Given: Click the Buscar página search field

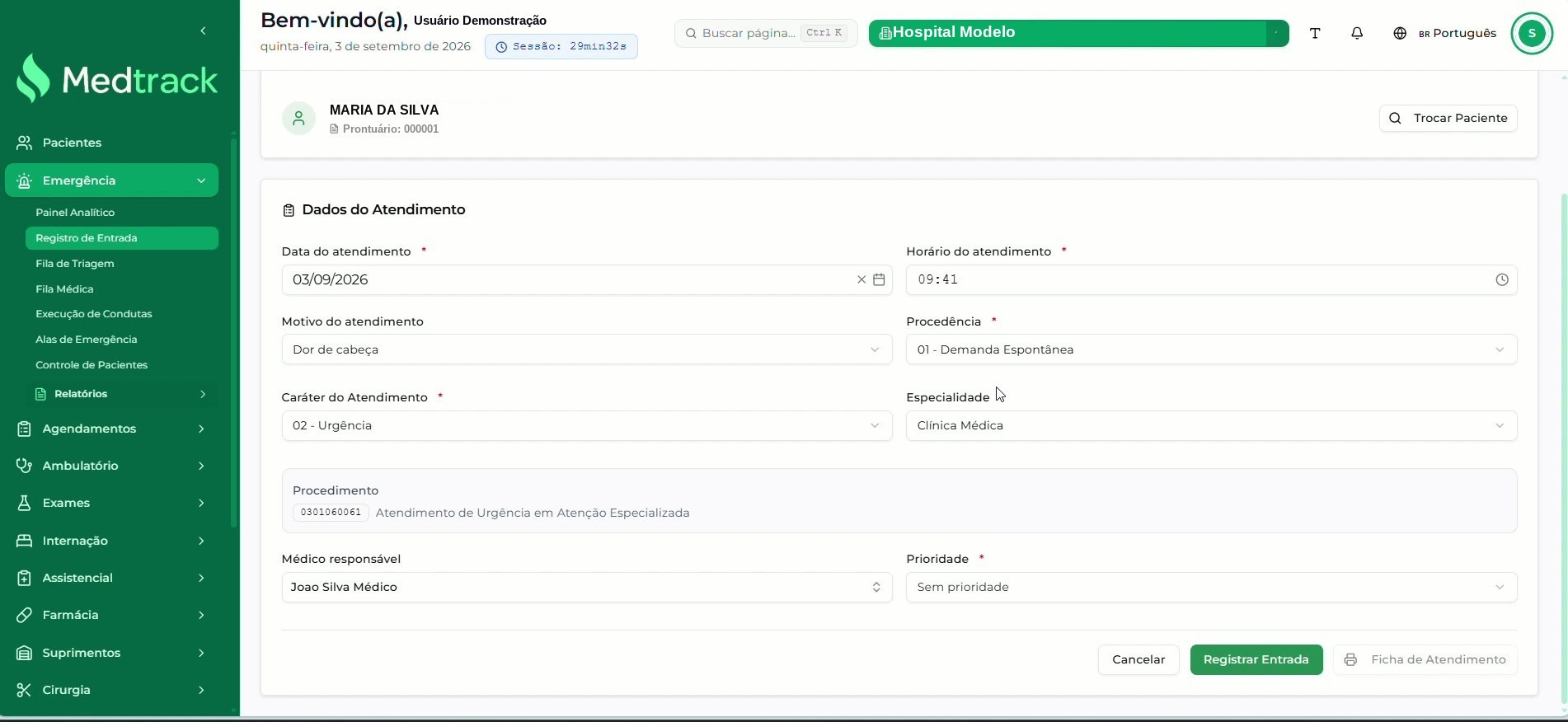Looking at the screenshot, I should [766, 33].
